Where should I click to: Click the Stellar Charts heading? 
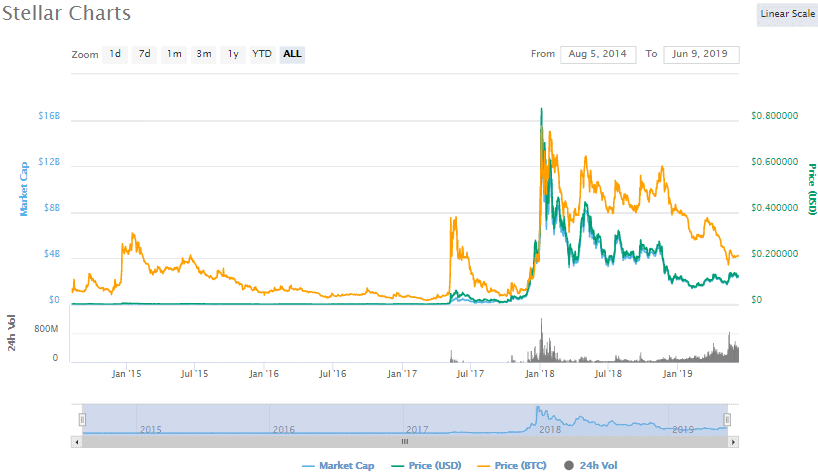[66, 14]
